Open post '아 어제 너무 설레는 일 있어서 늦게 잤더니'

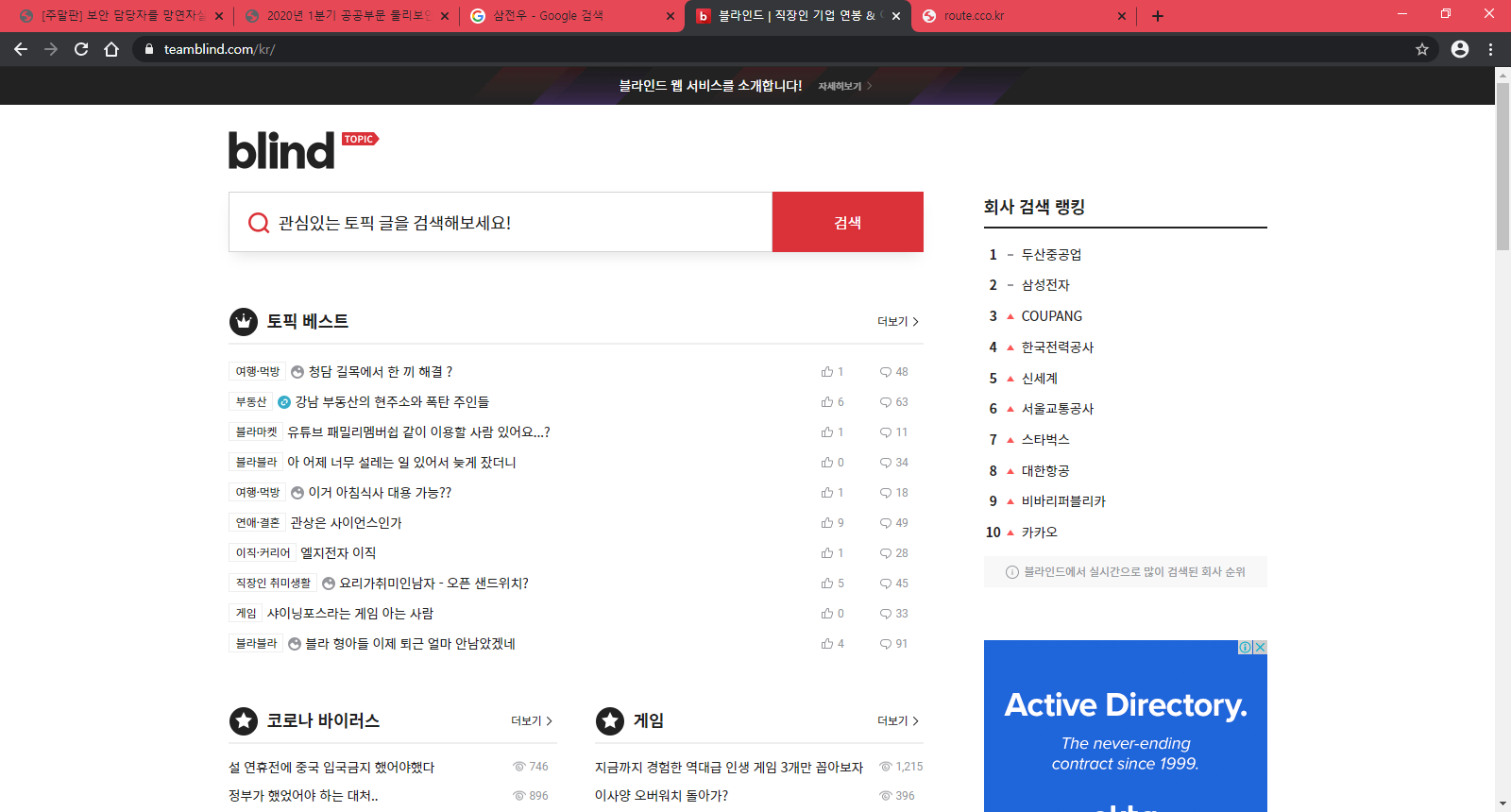pyautogui.click(x=401, y=463)
